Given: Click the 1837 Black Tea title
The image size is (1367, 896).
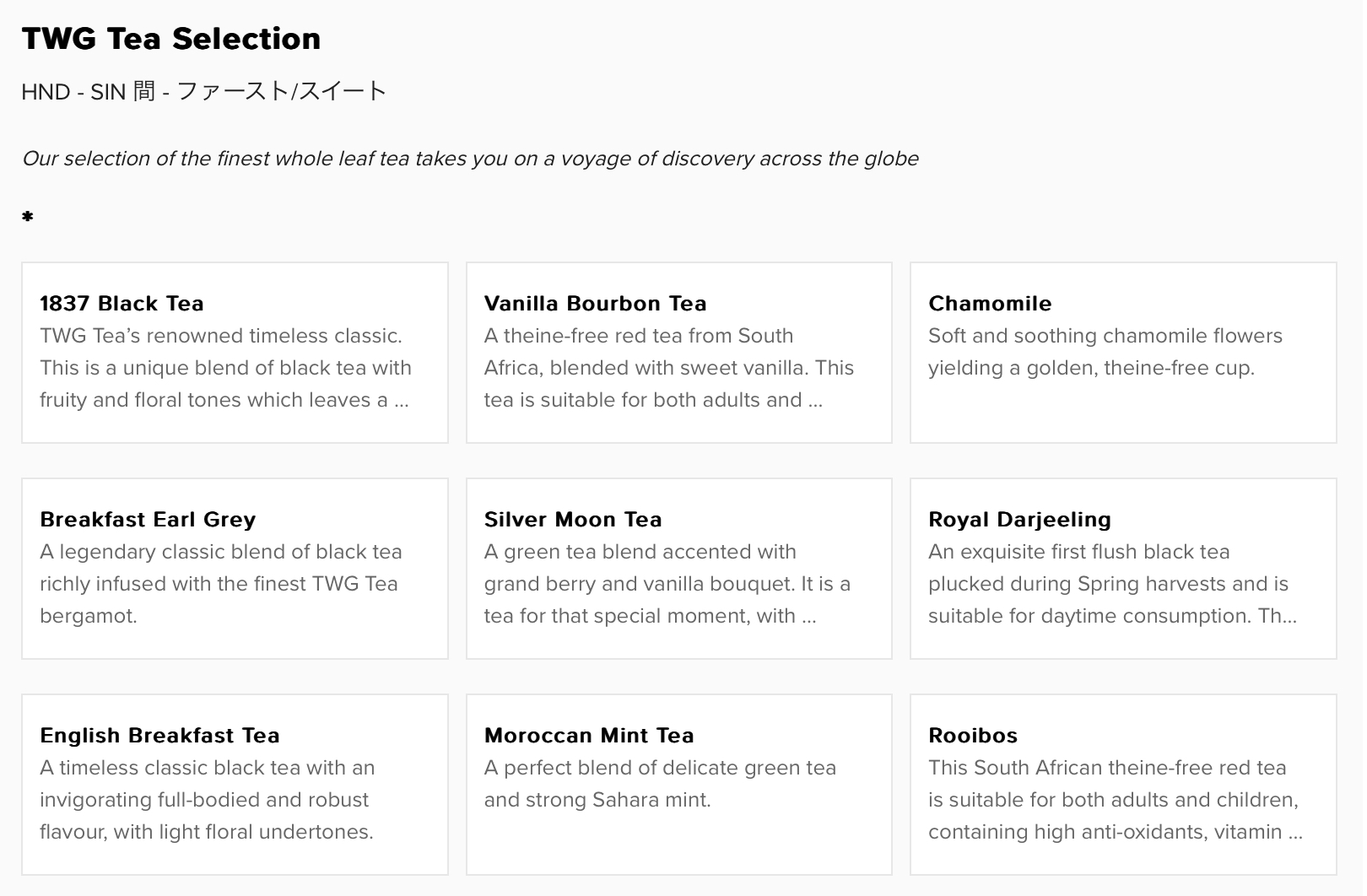Looking at the screenshot, I should coord(122,304).
